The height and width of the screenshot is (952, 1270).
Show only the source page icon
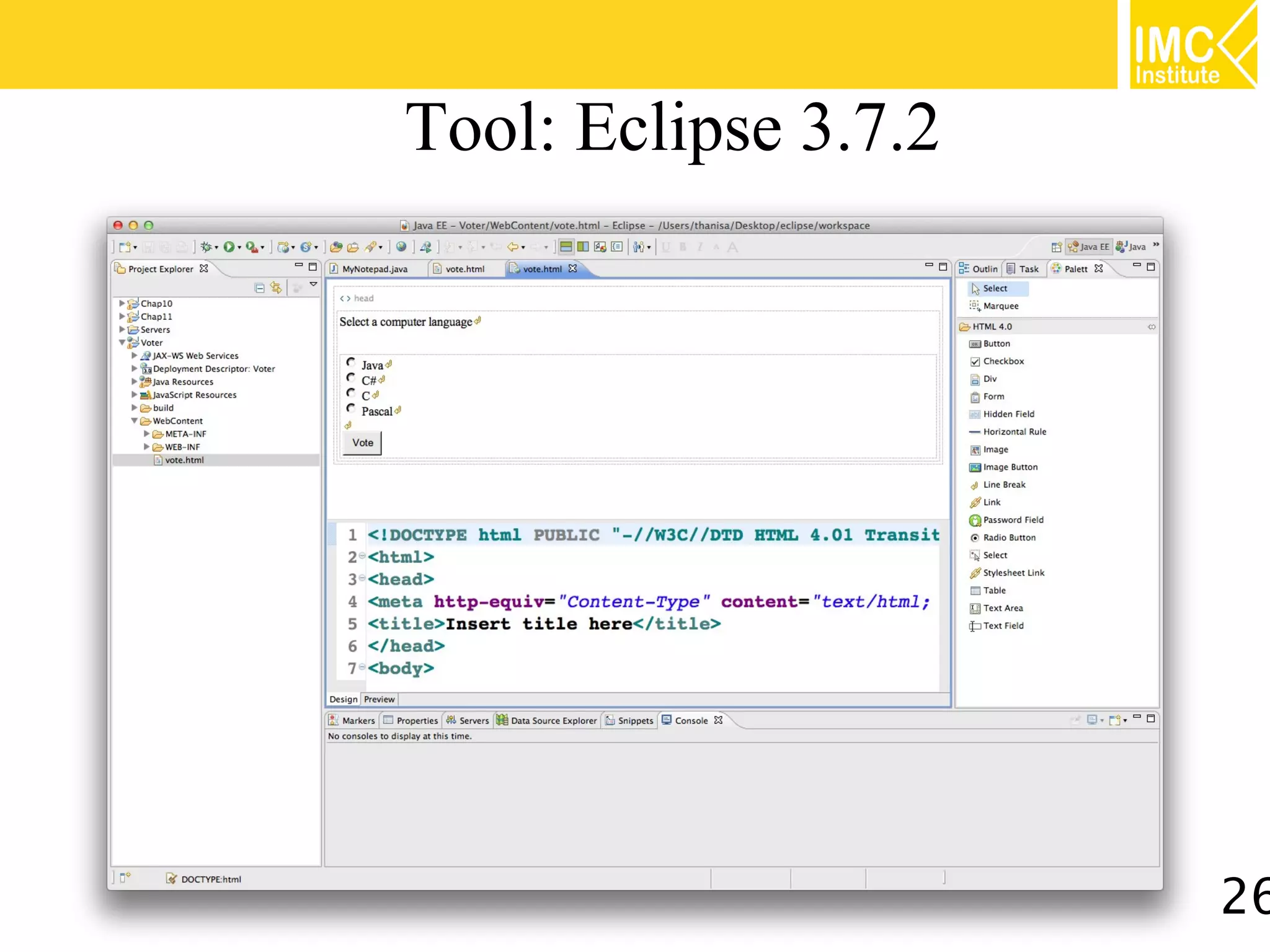tap(616, 247)
